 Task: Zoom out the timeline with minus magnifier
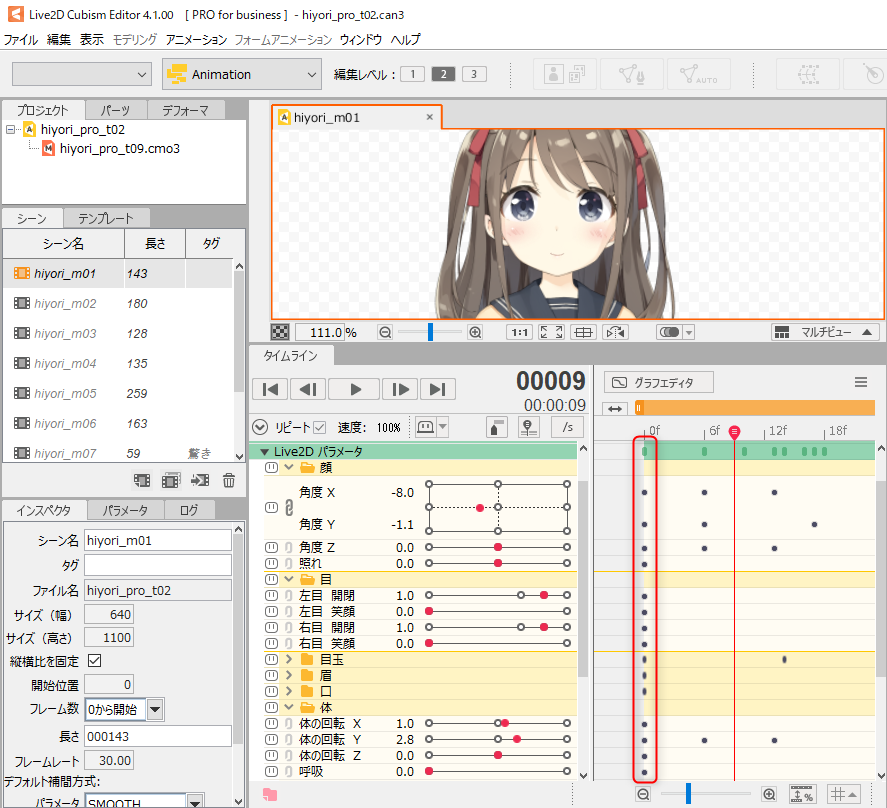pos(643,794)
